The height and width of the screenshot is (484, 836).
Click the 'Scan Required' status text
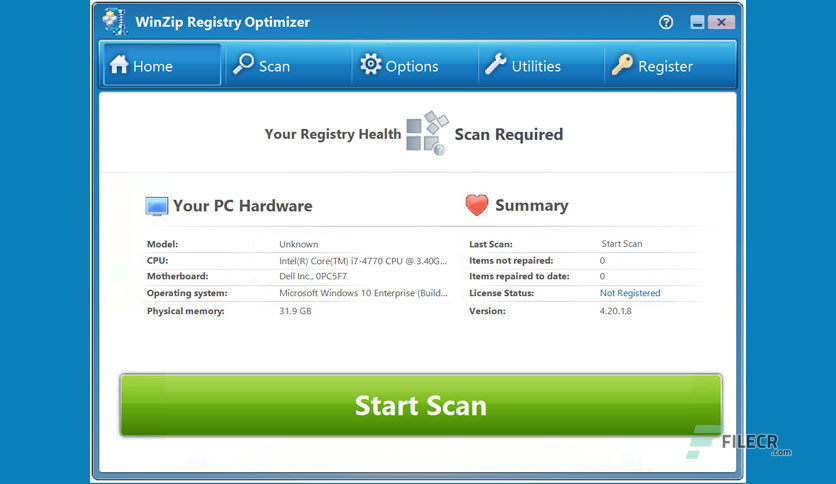(x=509, y=134)
